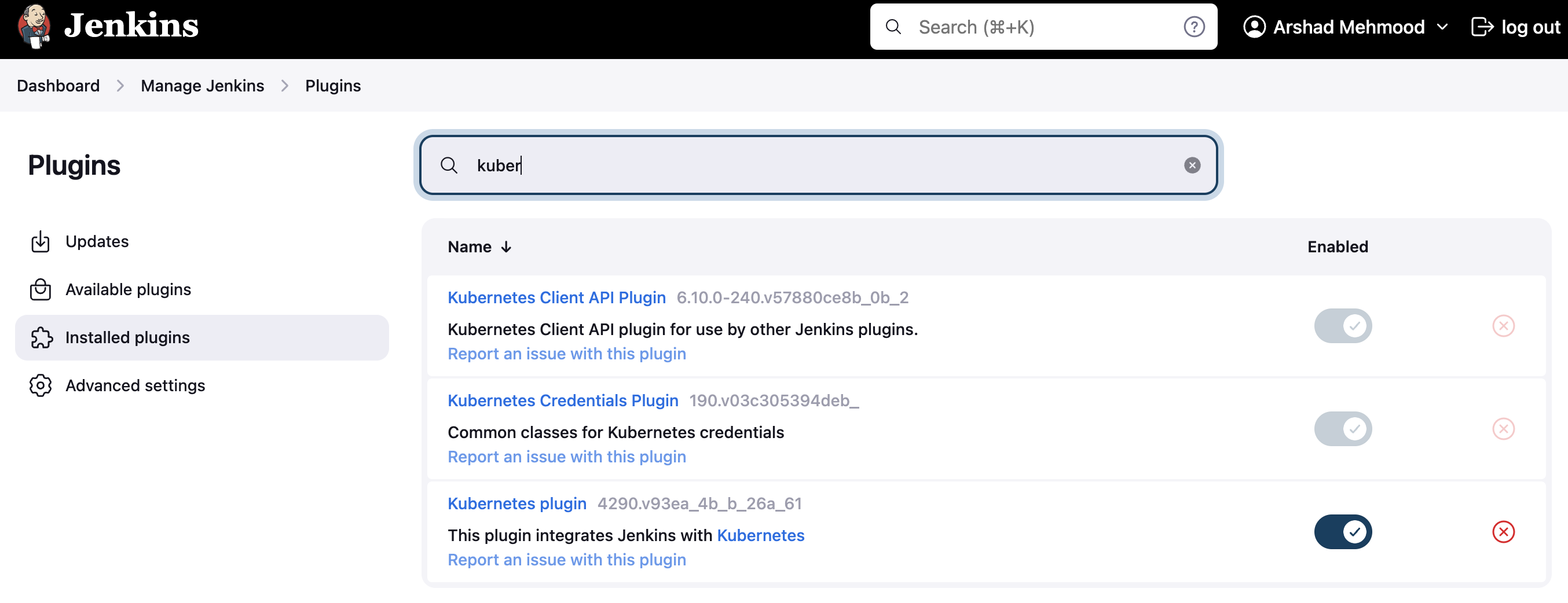Go to Dashboard breadcrumb
The height and width of the screenshot is (603, 1568).
tap(58, 86)
